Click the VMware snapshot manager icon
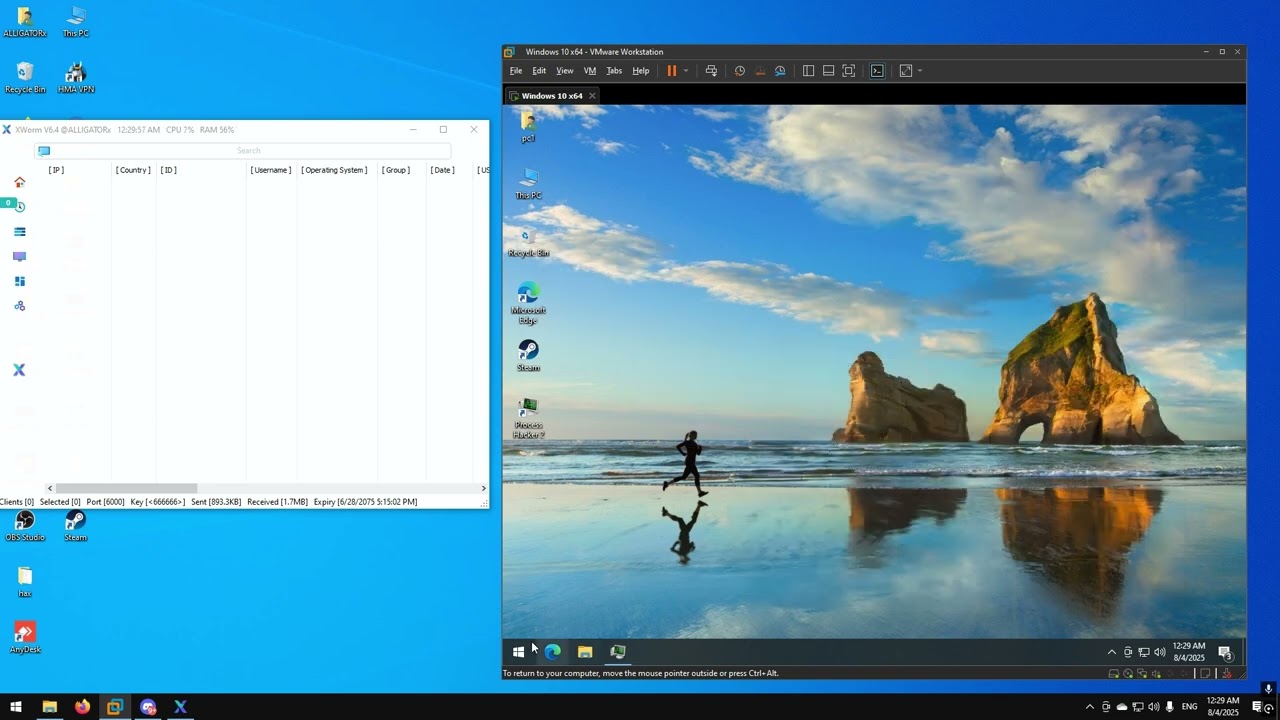Image resolution: width=1280 pixels, height=720 pixels. (x=780, y=71)
